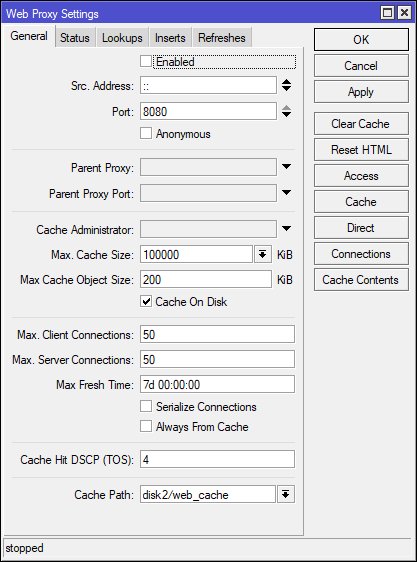Open the Status tab
This screenshot has height=562, width=417.
click(x=75, y=38)
